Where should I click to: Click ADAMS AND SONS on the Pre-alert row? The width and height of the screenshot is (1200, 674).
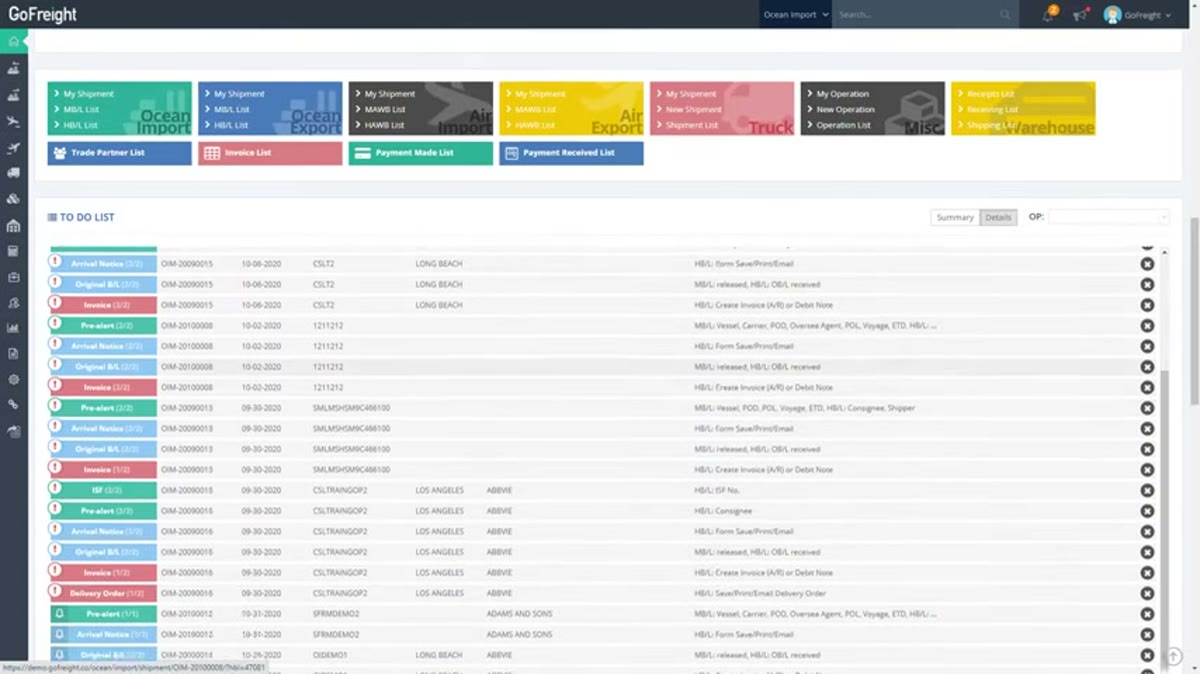click(519, 614)
